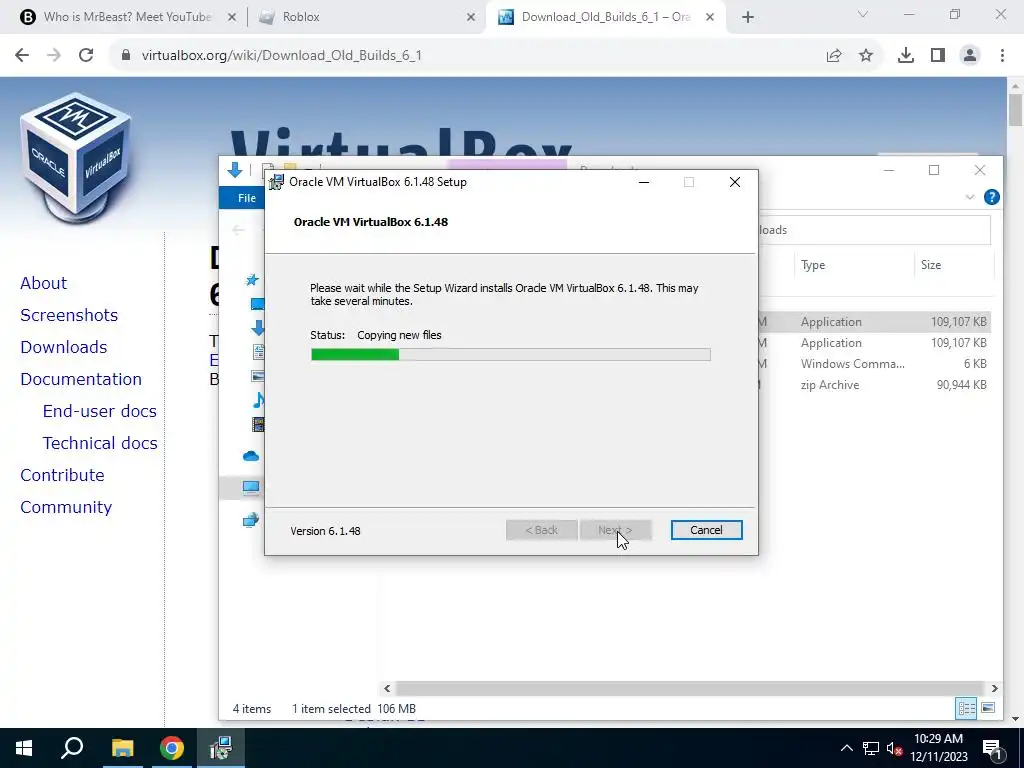Select OneDrive cloud in Explorer sidebar
This screenshot has width=1024, height=768.
pyautogui.click(x=251, y=456)
